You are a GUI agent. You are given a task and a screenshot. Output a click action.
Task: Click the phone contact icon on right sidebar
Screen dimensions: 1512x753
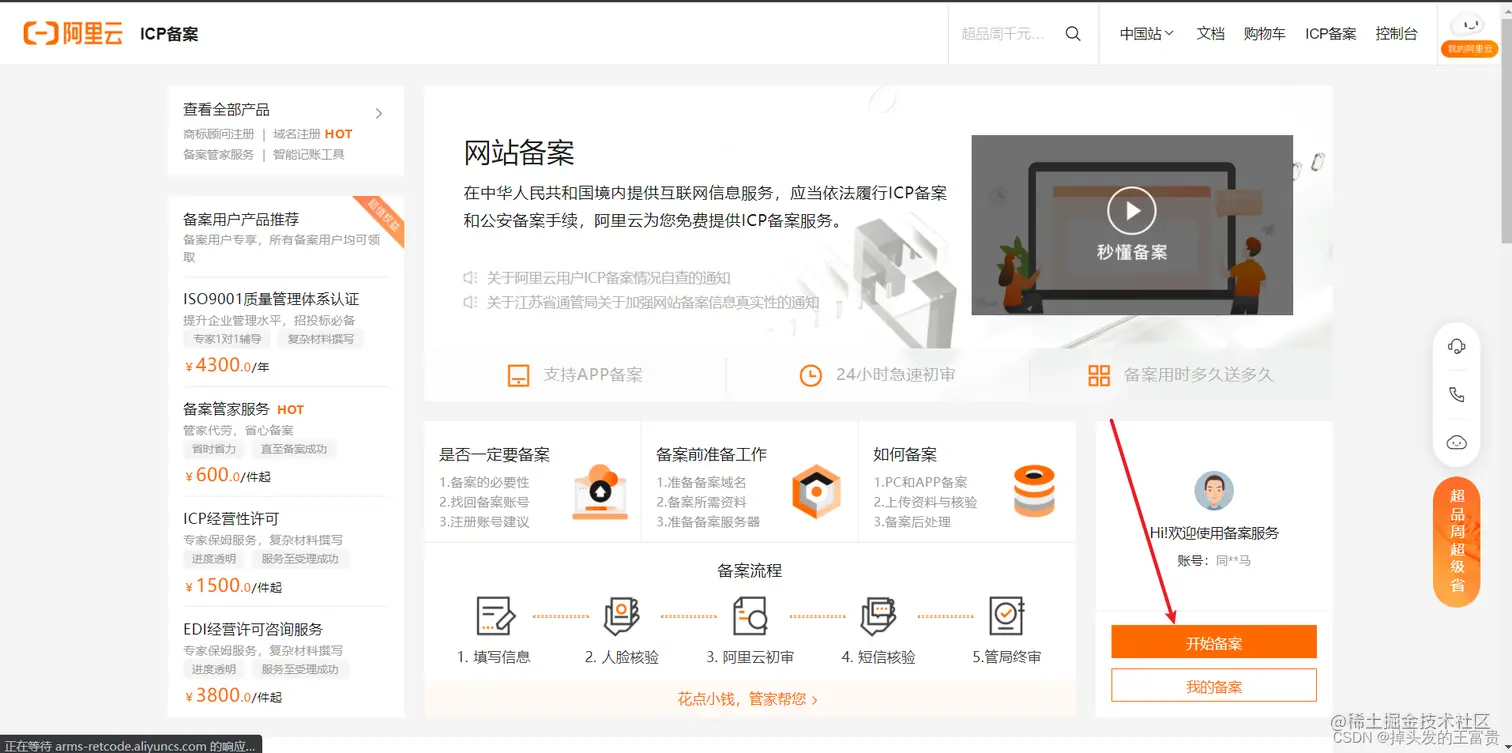click(x=1456, y=393)
